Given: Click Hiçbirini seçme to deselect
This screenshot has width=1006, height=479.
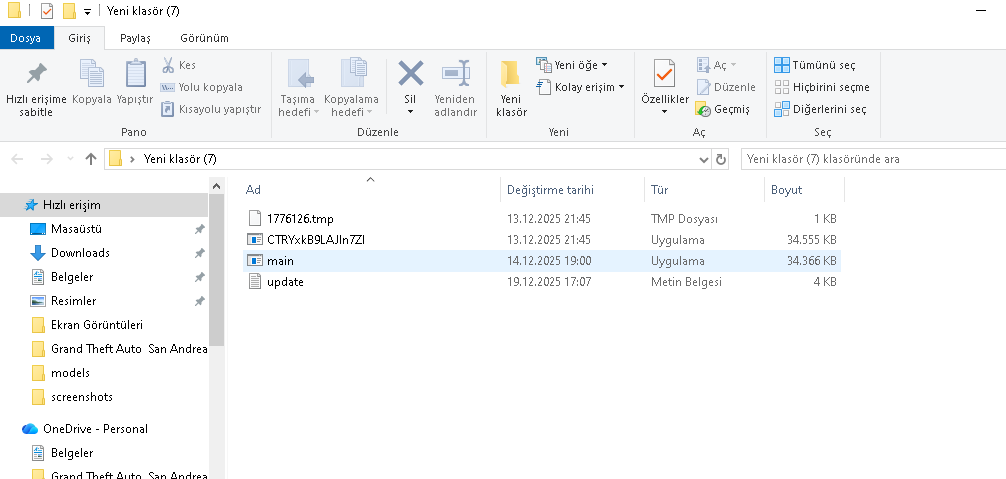Looking at the screenshot, I should pyautogui.click(x=823, y=87).
